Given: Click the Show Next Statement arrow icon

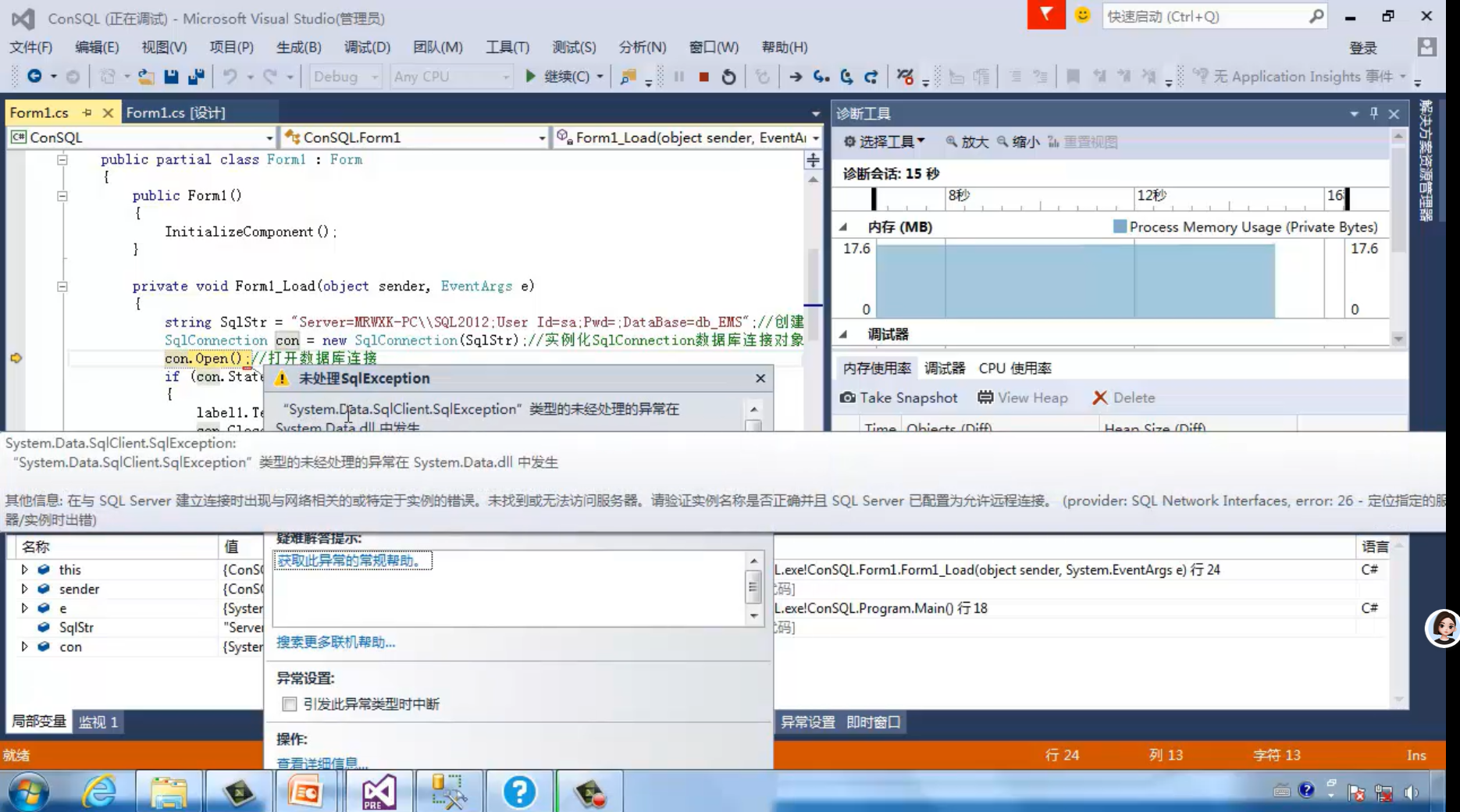Looking at the screenshot, I should click(x=796, y=77).
